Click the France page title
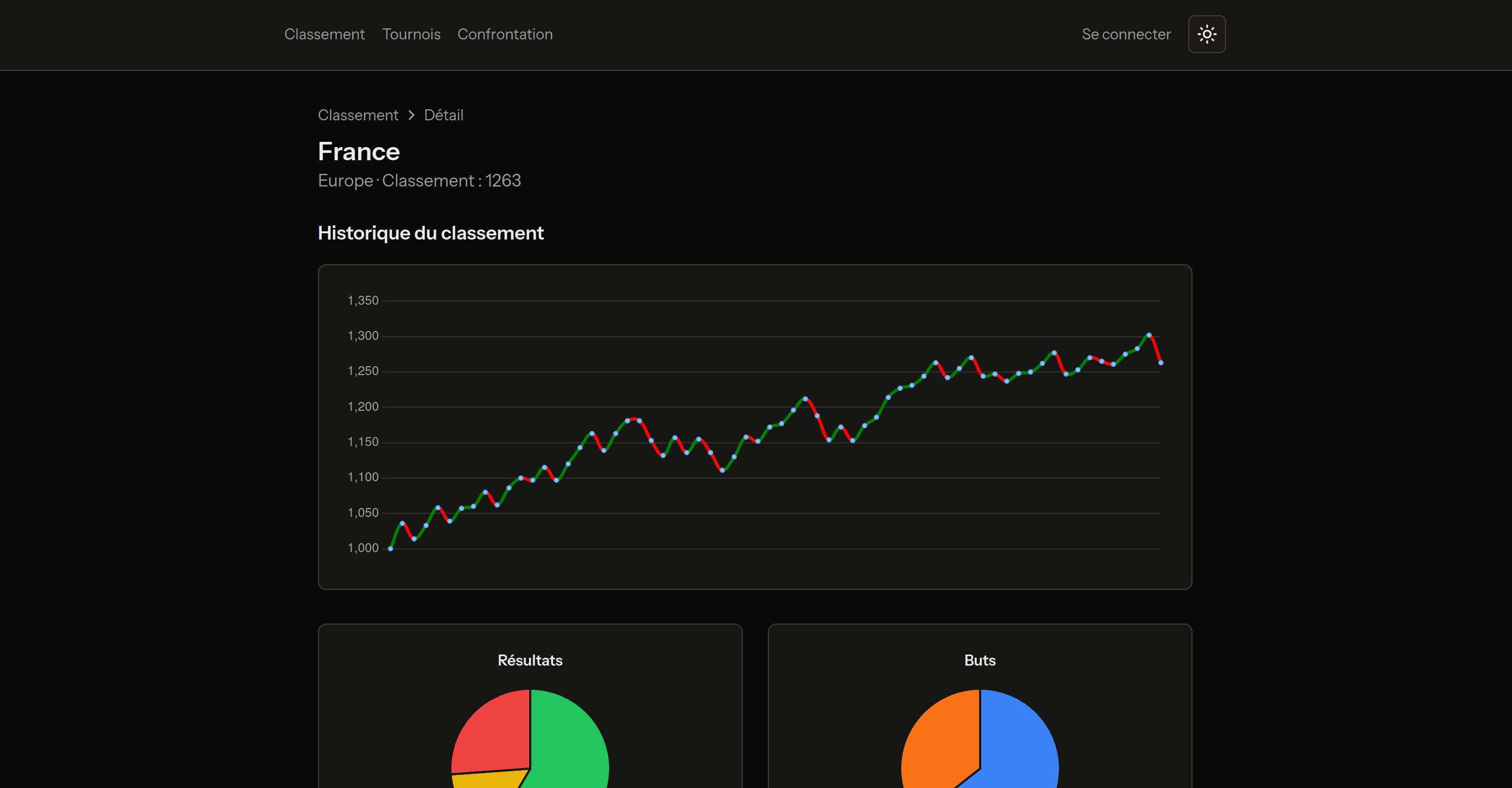 click(358, 151)
